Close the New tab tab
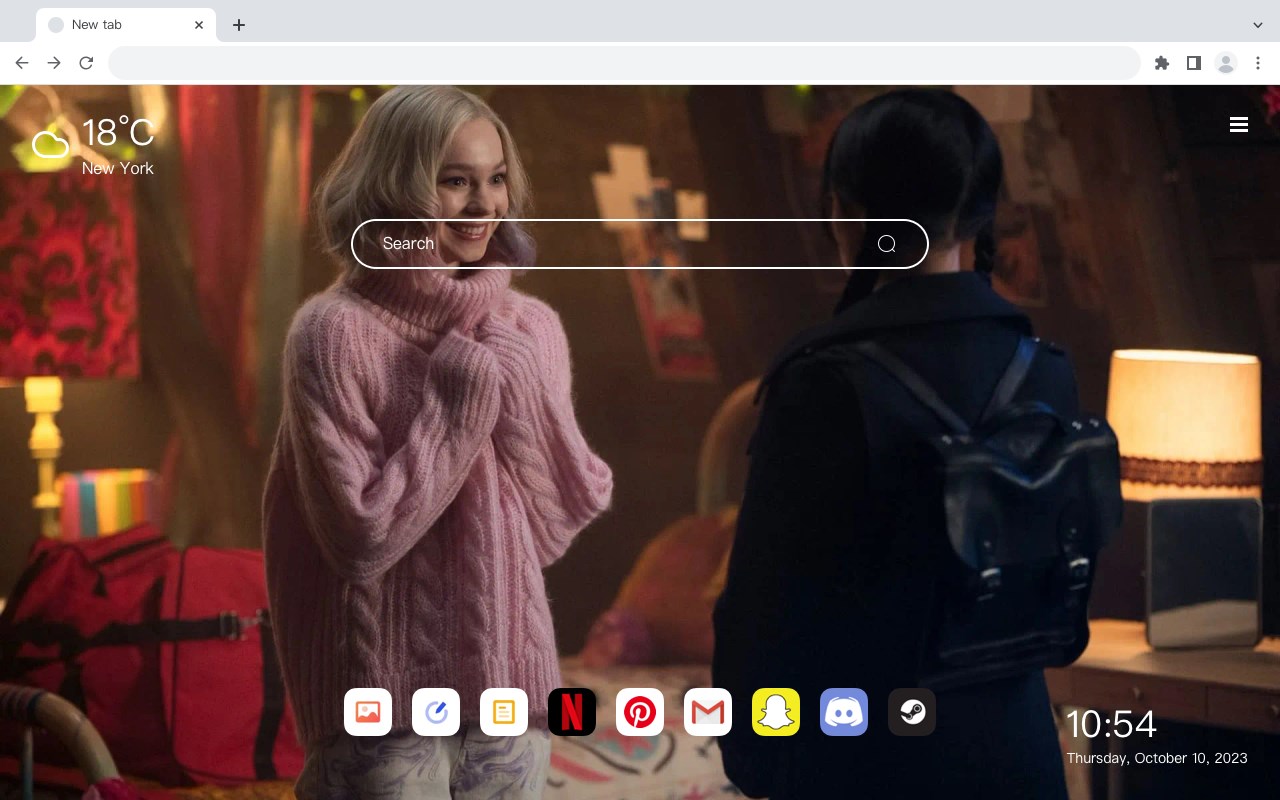This screenshot has width=1280, height=800. tap(200, 25)
